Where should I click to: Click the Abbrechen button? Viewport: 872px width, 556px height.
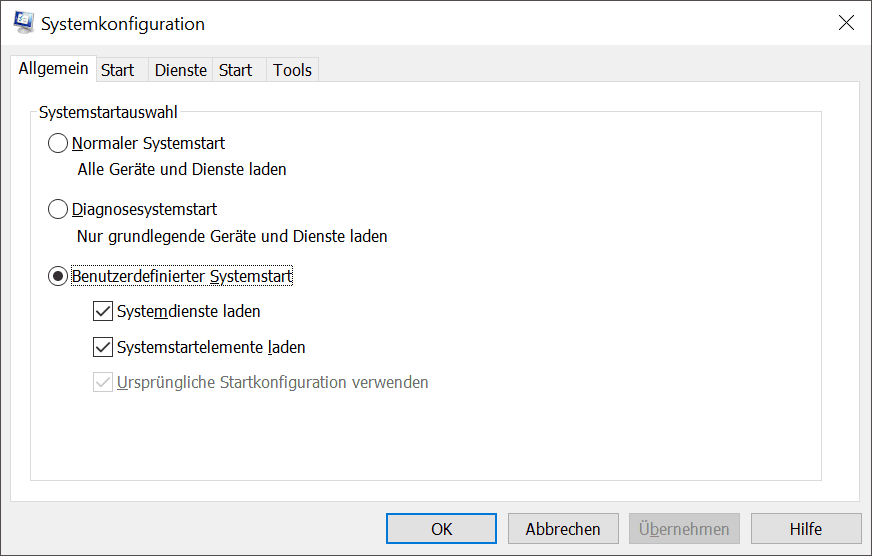563,529
